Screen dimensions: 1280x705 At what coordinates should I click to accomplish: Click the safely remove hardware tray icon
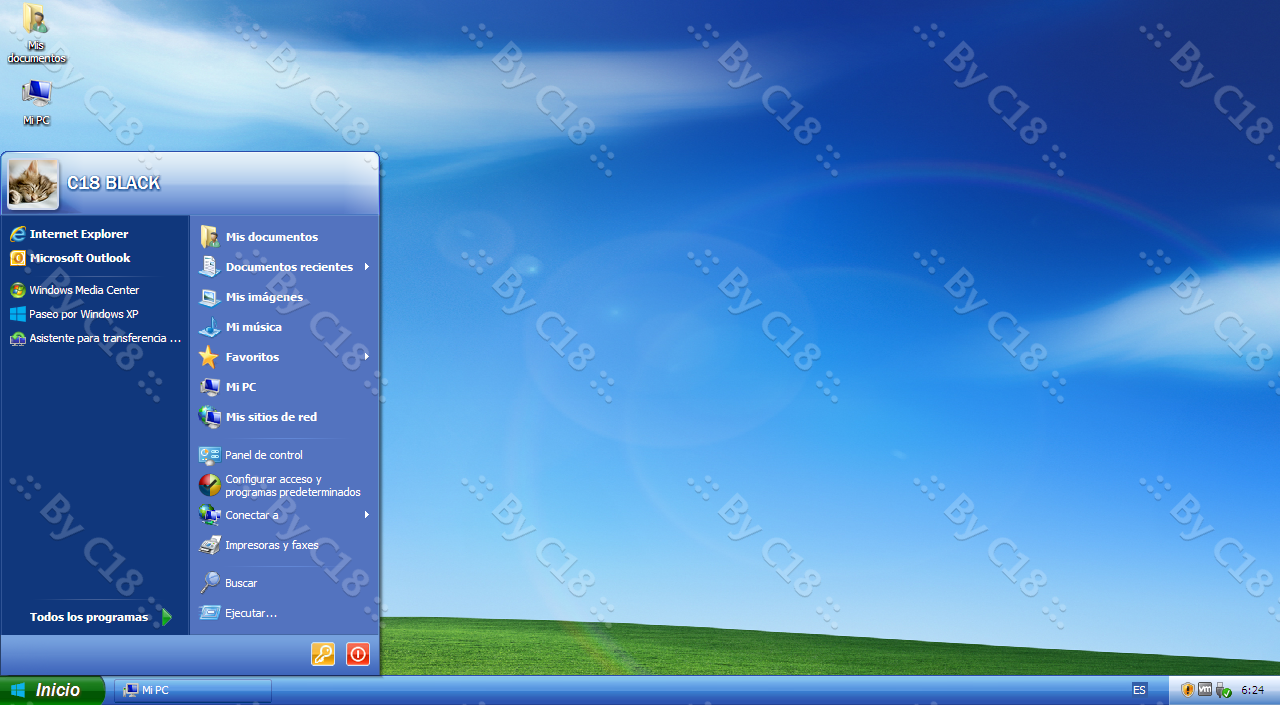point(1222,690)
